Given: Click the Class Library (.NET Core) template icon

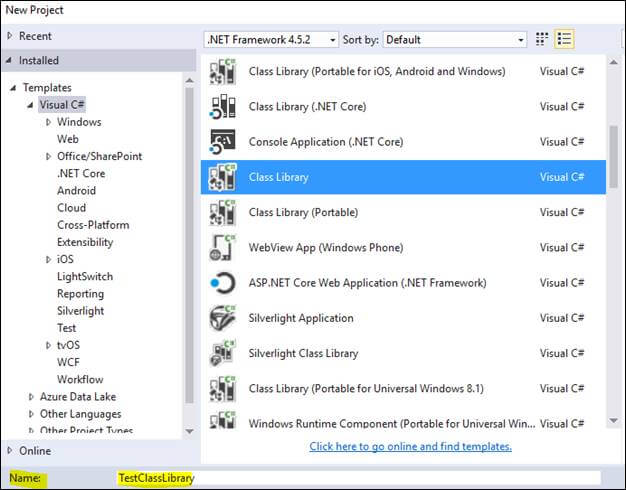Looking at the screenshot, I should coord(223,107).
